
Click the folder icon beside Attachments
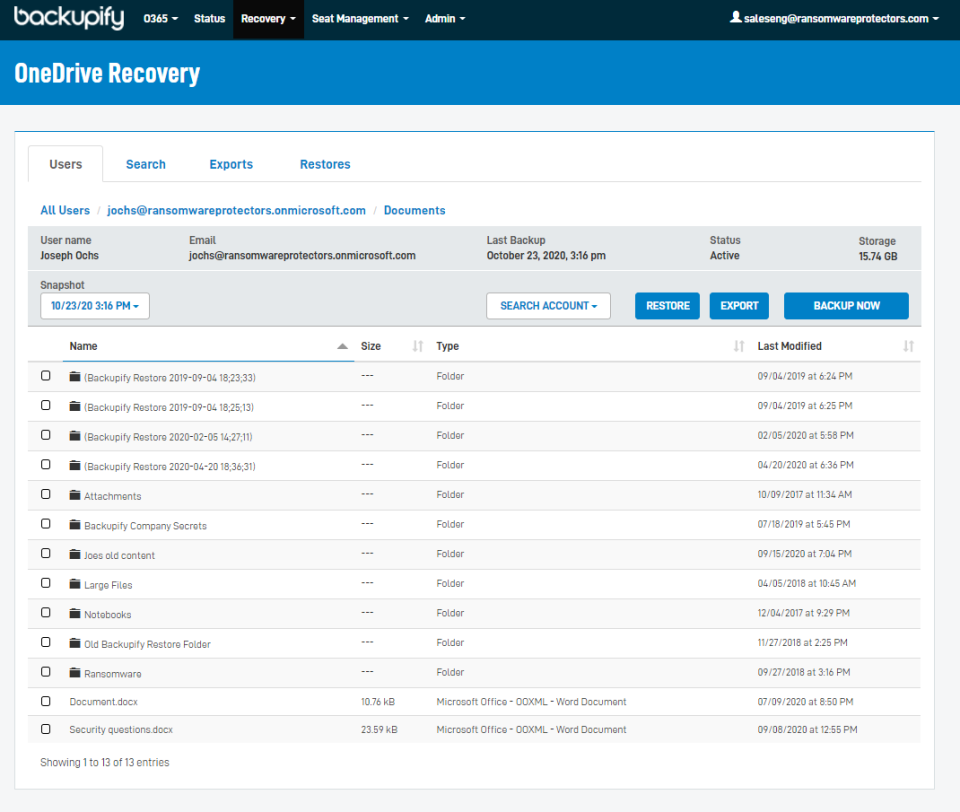pyautogui.click(x=75, y=495)
